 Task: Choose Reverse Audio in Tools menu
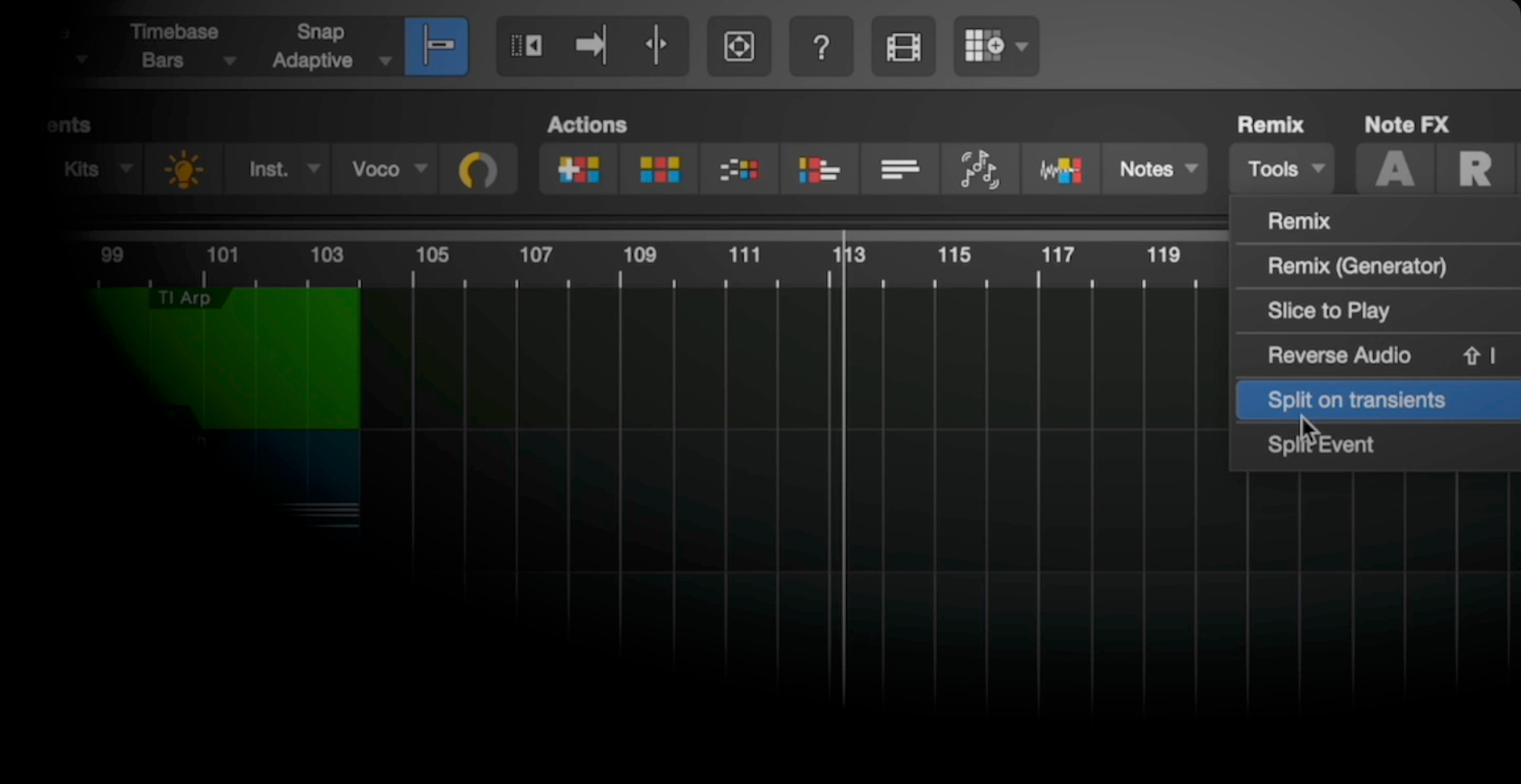(x=1339, y=356)
